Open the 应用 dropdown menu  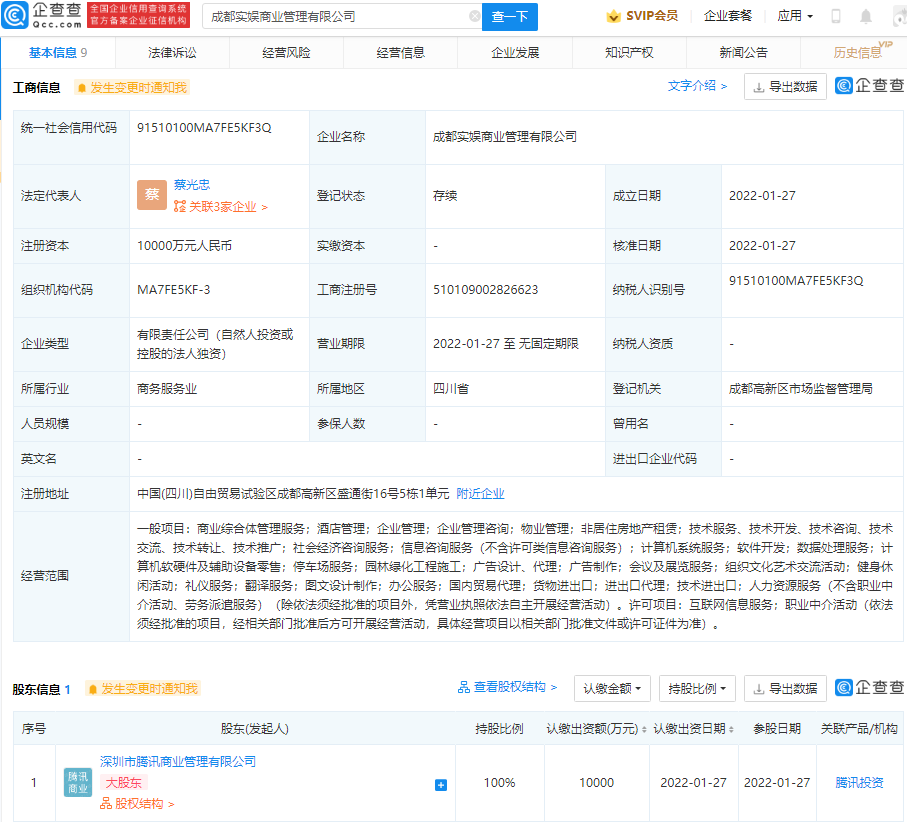click(x=796, y=15)
